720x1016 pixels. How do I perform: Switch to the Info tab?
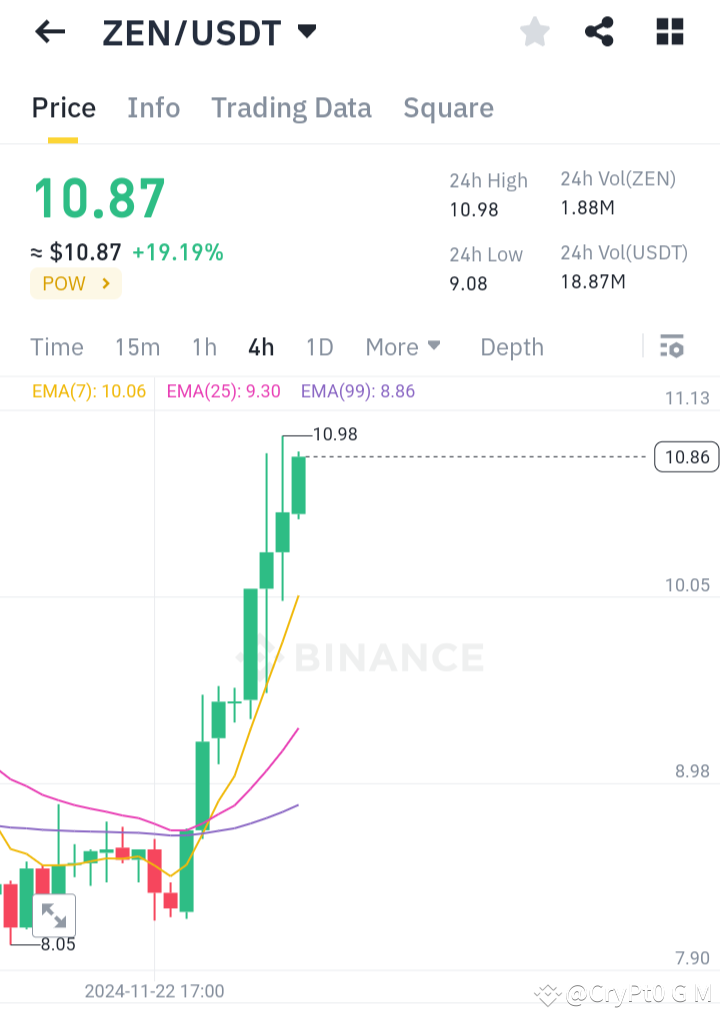(153, 107)
